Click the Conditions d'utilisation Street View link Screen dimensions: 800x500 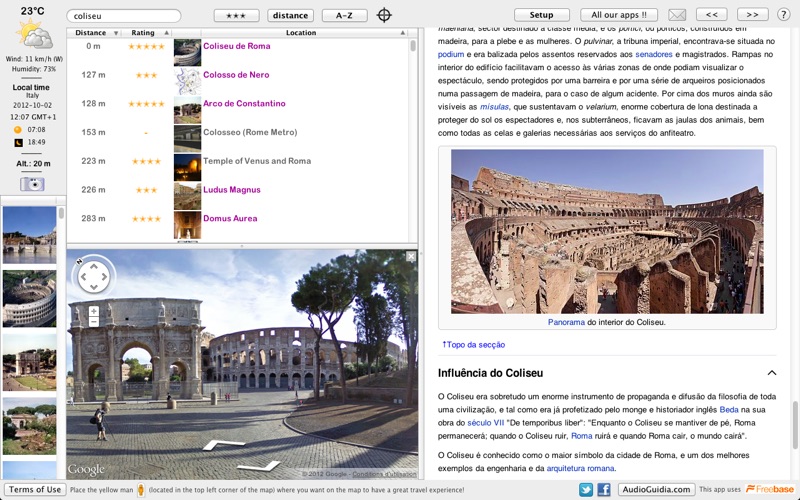click(x=384, y=474)
